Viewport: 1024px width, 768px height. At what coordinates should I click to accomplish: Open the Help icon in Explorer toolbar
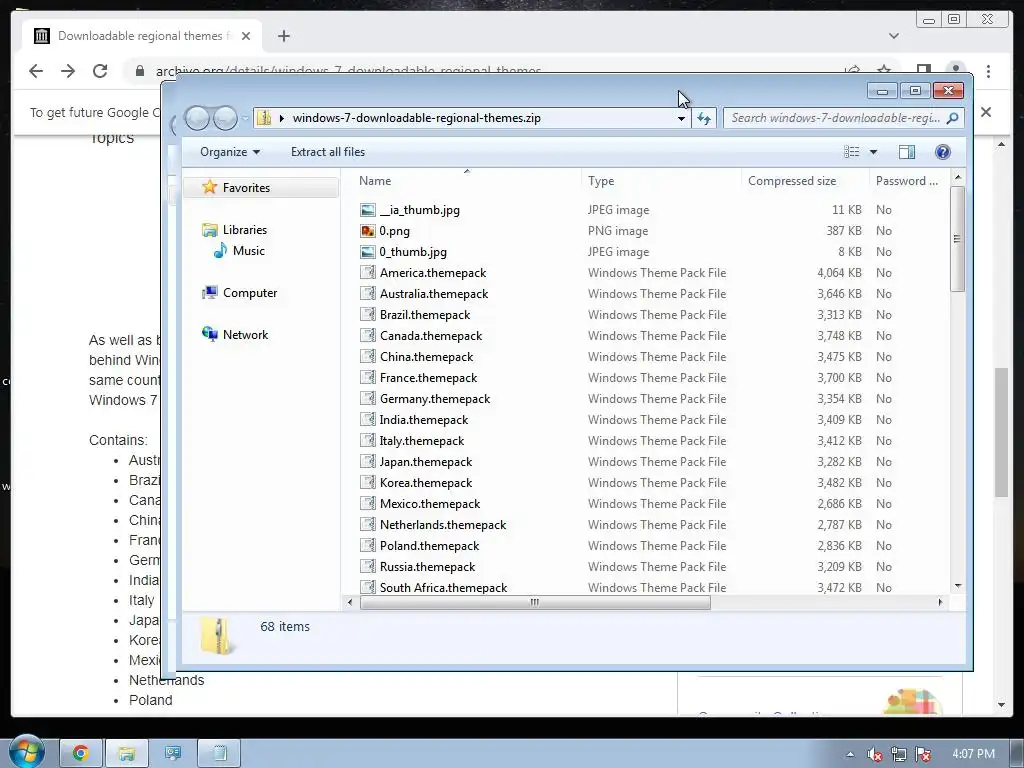coord(942,152)
